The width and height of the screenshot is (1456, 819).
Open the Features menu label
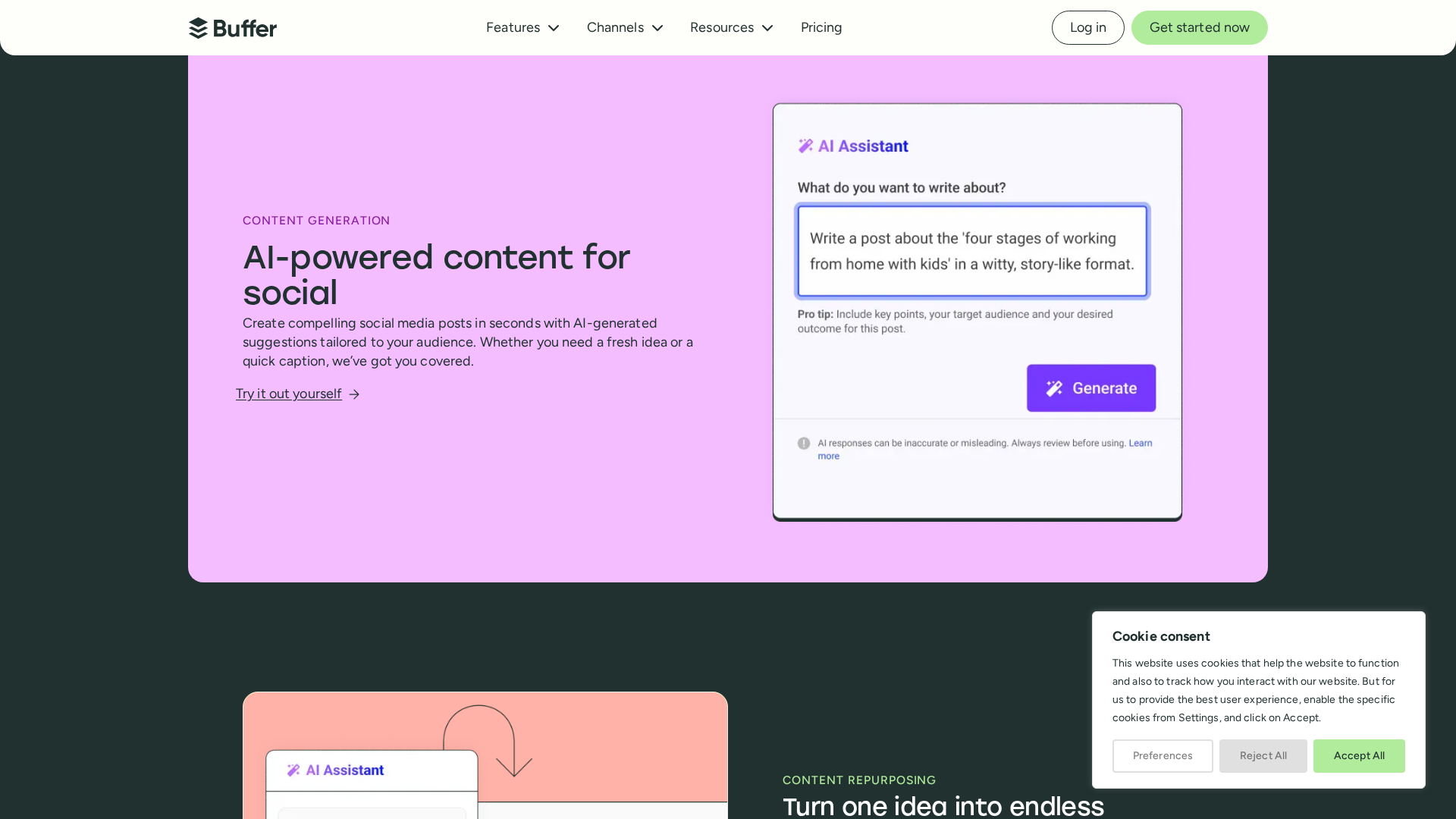click(513, 27)
